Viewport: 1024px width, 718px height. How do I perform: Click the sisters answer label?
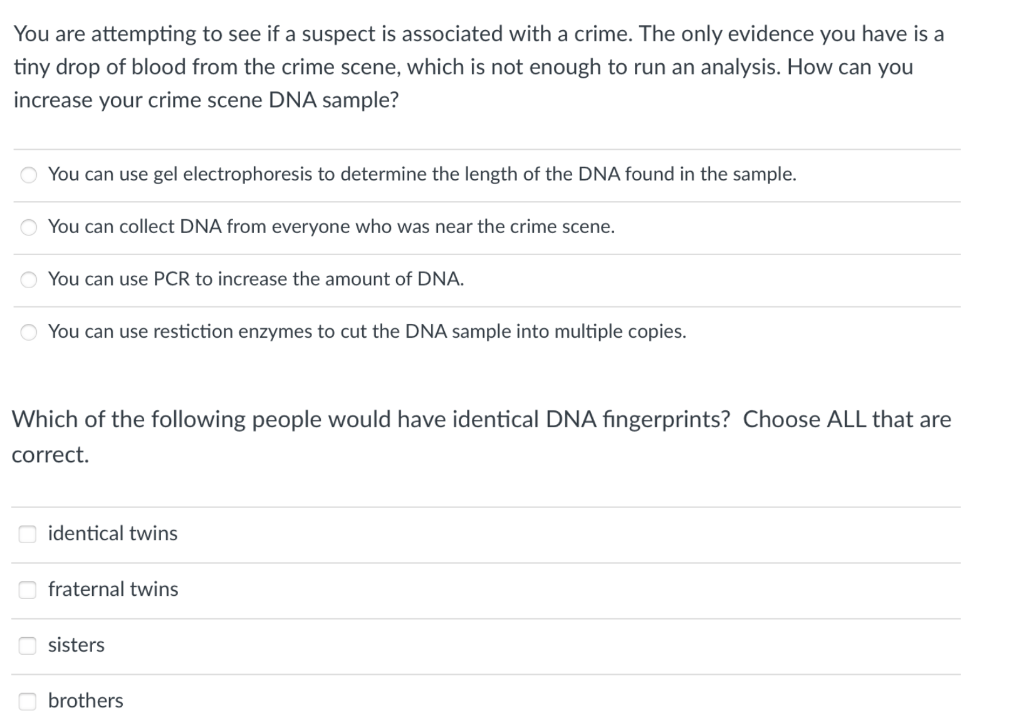click(x=75, y=645)
